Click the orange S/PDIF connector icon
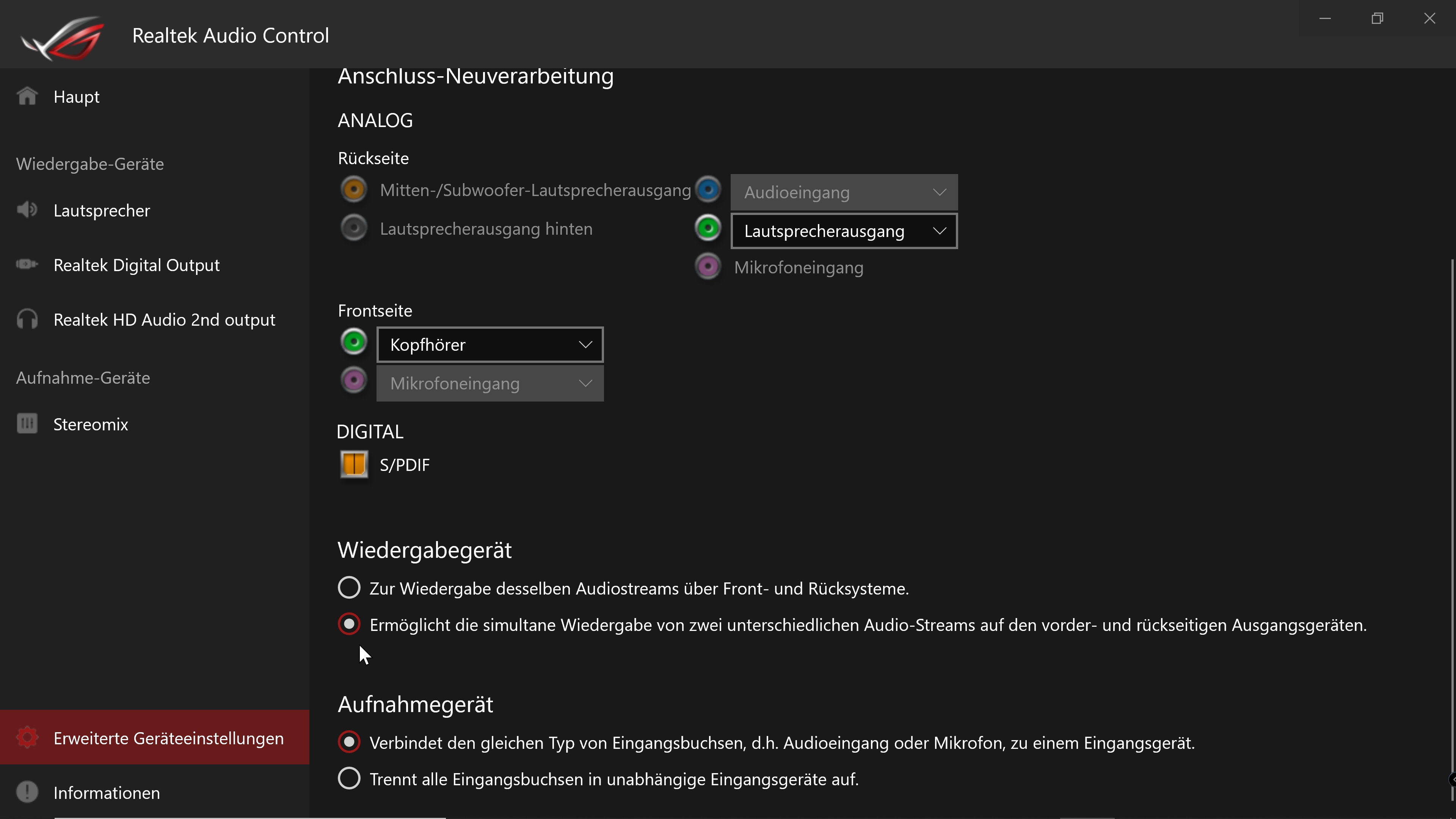1456x819 pixels. pos(354,464)
